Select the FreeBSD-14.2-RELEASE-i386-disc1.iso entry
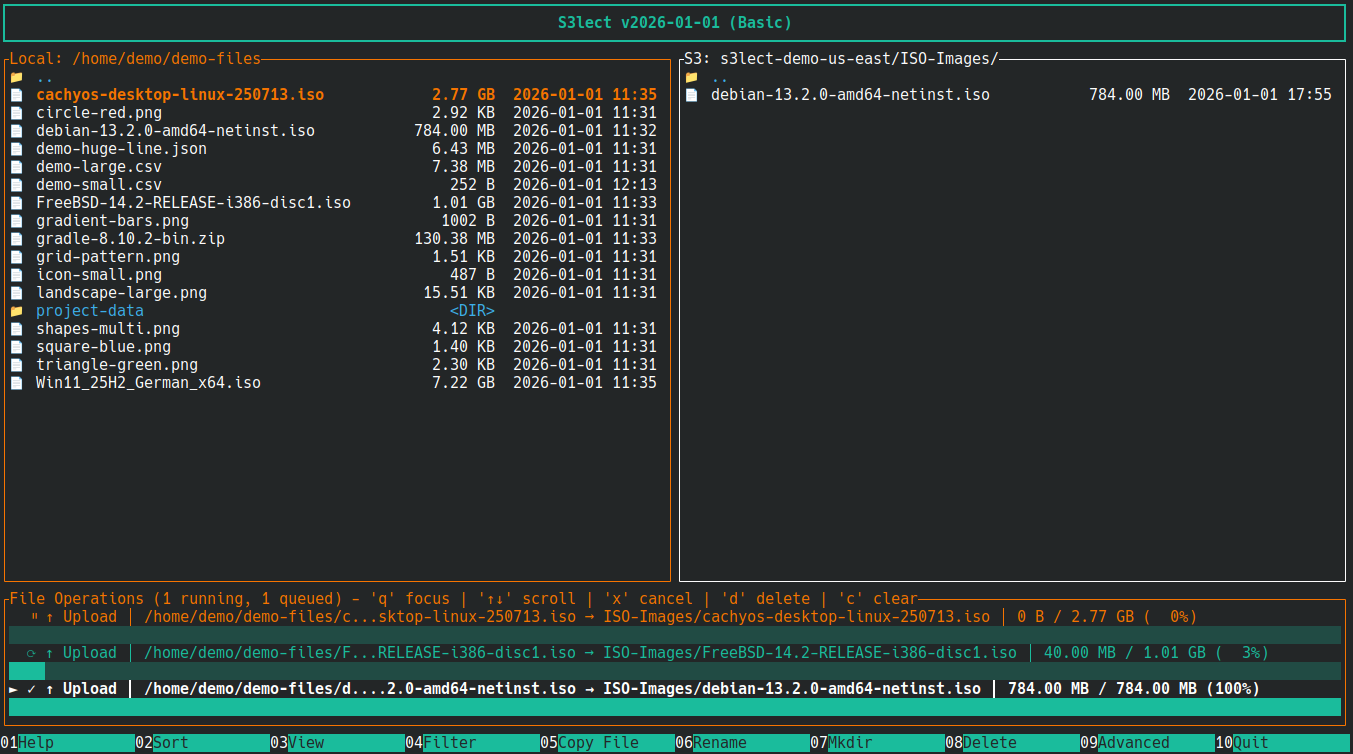 tap(193, 202)
